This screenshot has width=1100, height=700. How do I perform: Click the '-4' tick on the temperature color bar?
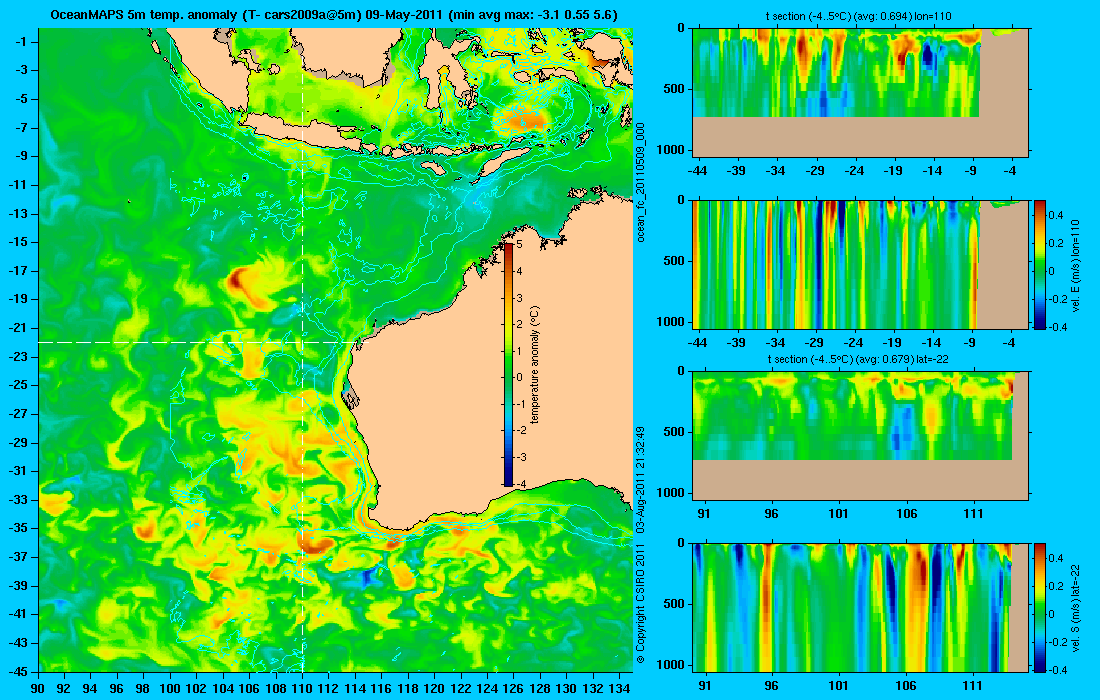[521, 483]
